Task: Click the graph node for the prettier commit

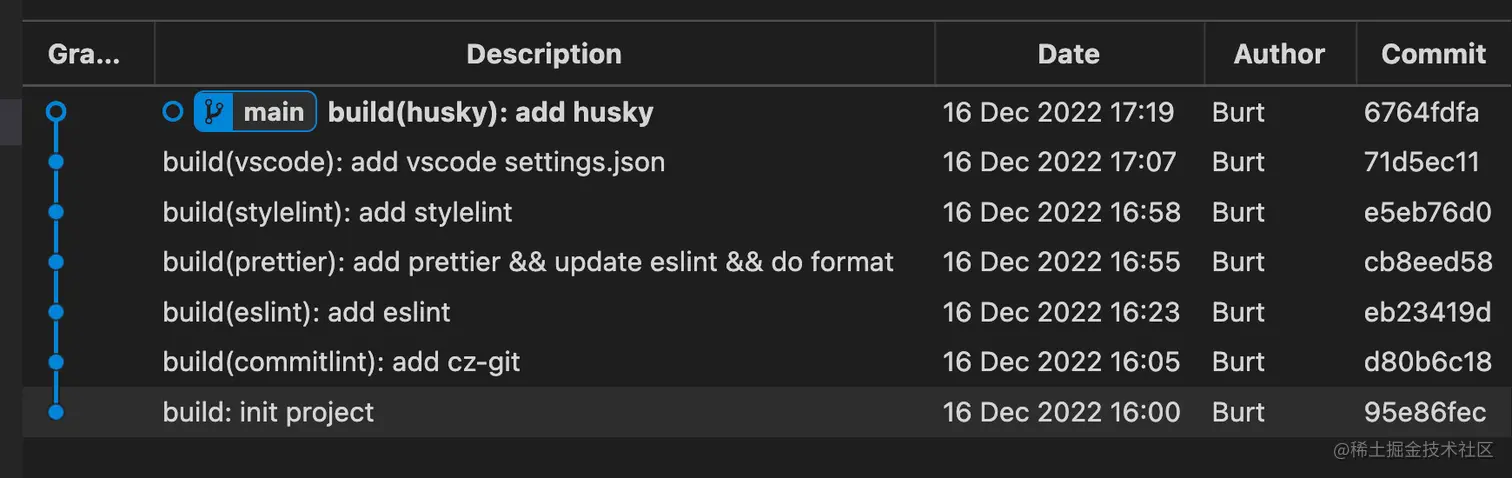Action: [56, 262]
